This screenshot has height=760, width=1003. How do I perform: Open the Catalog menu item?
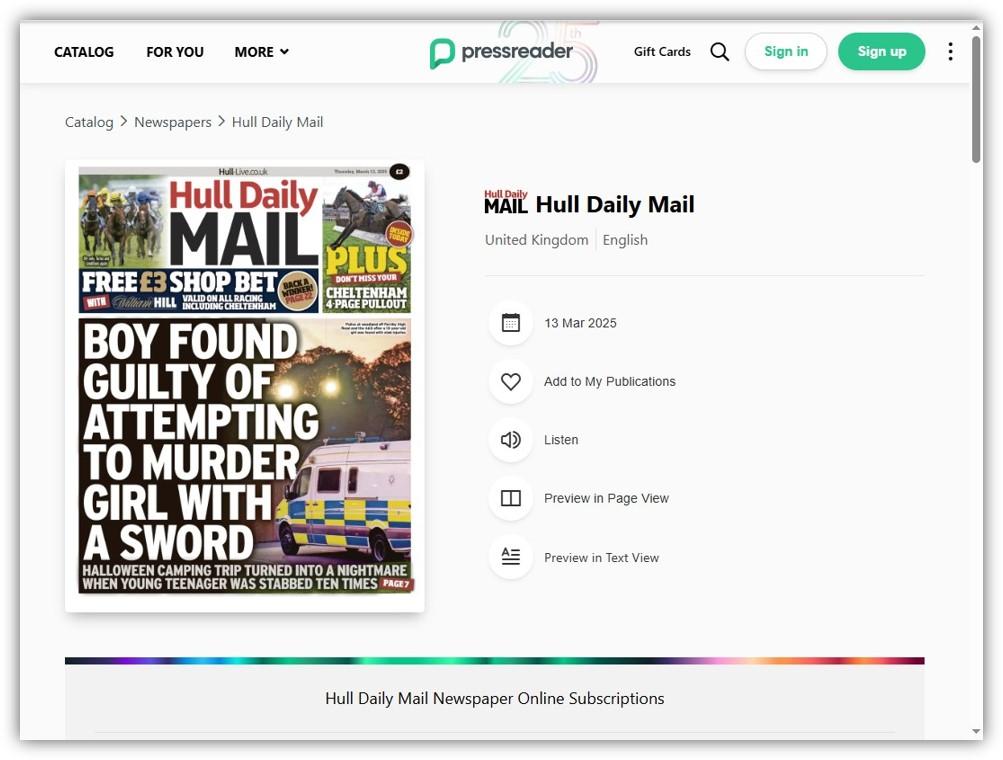[x=84, y=52]
